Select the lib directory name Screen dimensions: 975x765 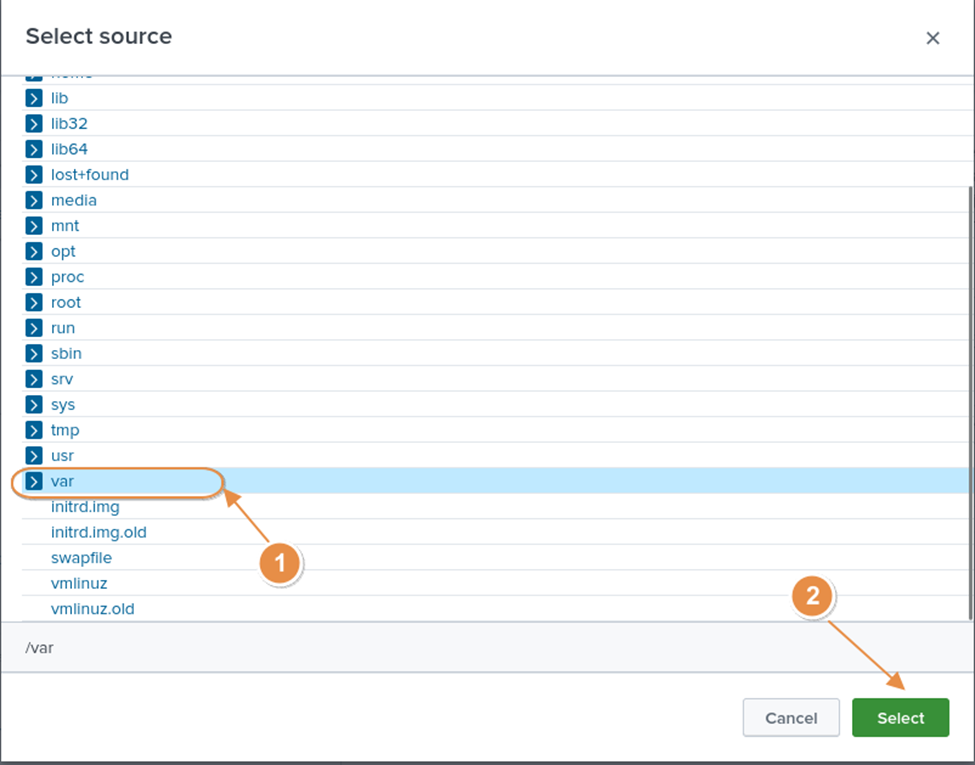60,98
